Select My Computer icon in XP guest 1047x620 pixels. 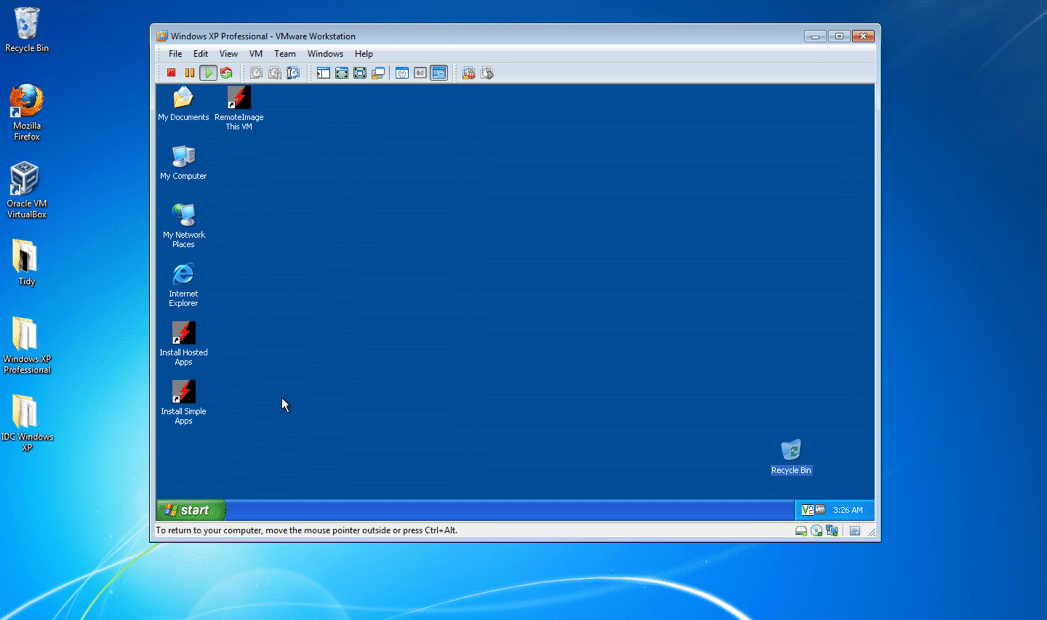[183, 162]
